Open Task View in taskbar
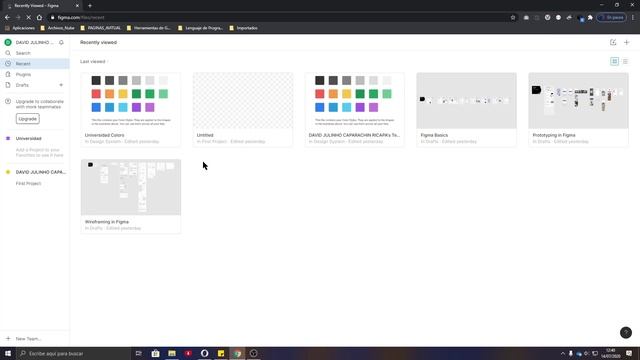 (x=139, y=353)
